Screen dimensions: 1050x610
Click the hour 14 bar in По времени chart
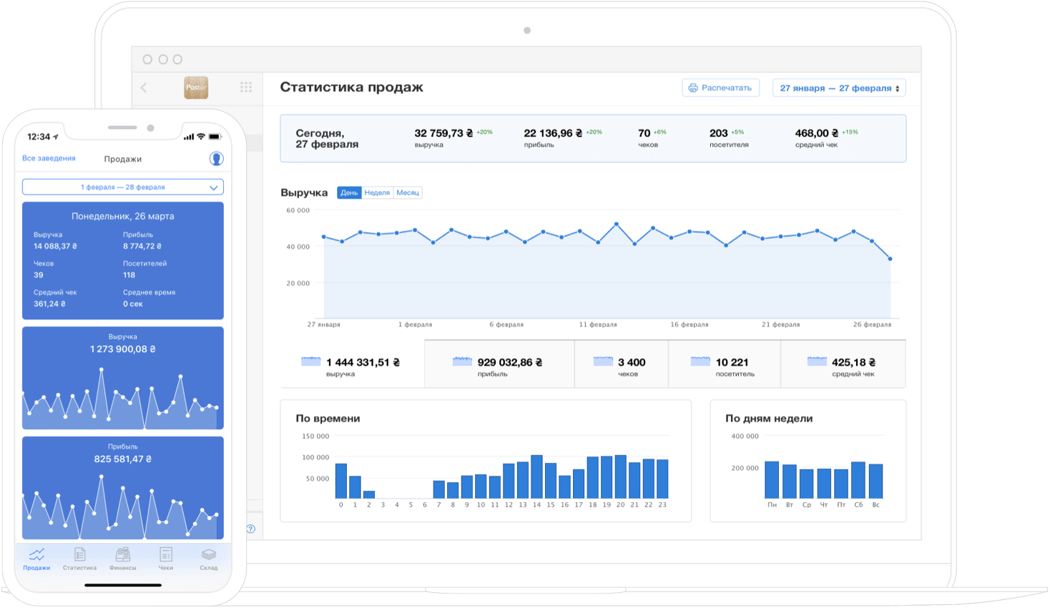point(537,477)
